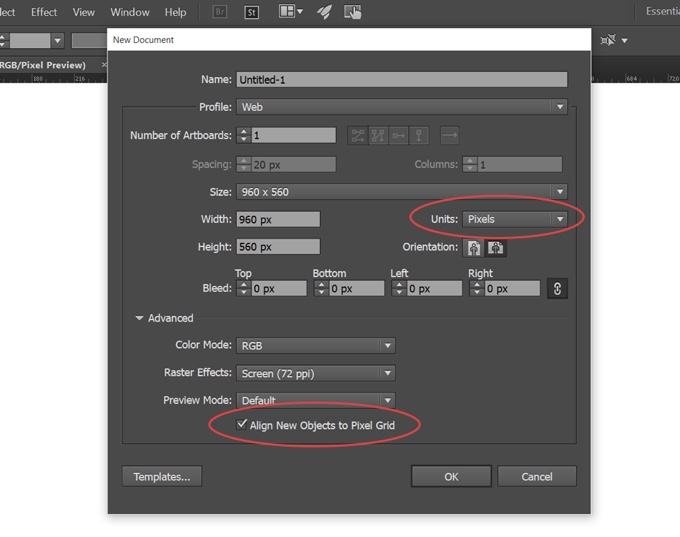The width and height of the screenshot is (680, 537).
Task: Select the Grid by Row artboard layout
Action: 358,135
